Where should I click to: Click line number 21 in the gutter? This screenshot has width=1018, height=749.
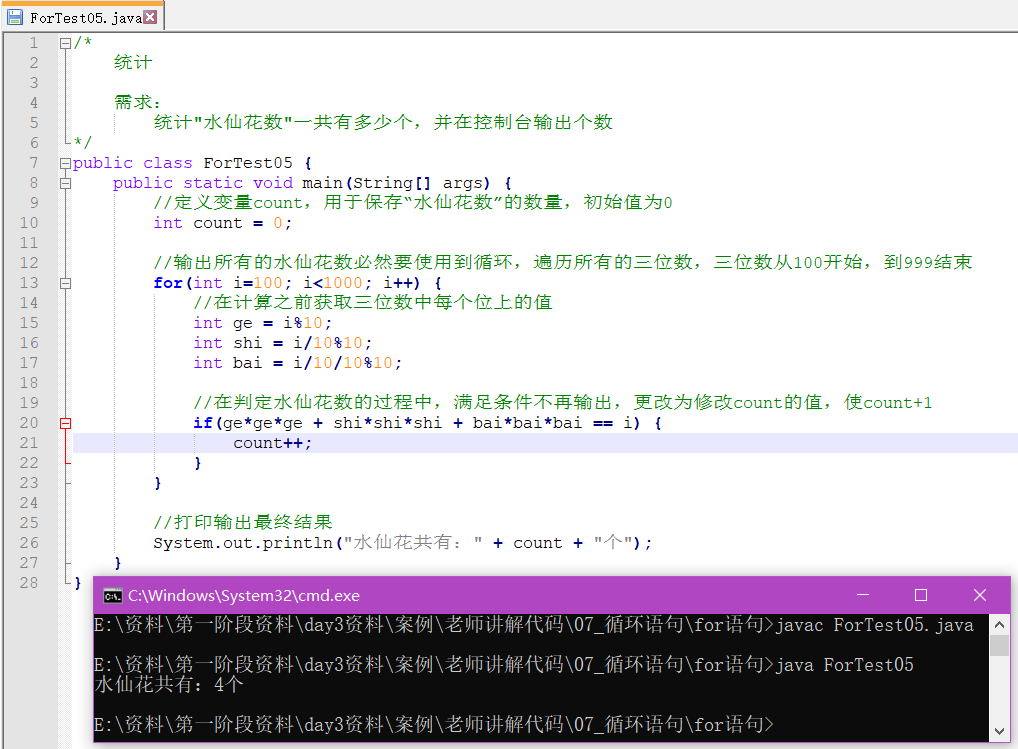(x=29, y=443)
